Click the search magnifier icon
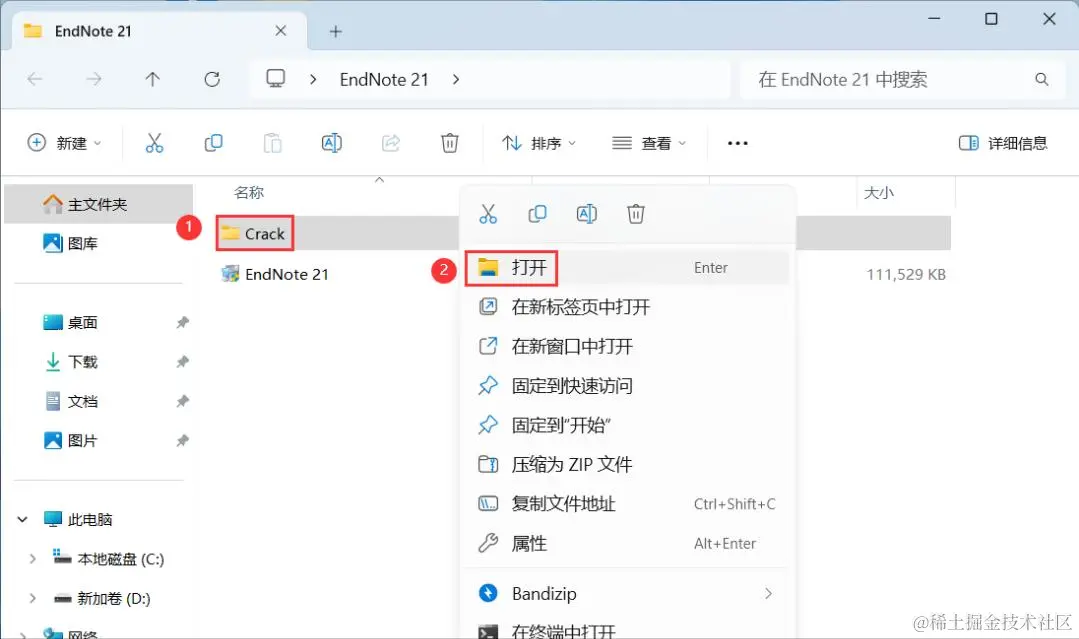 tap(1042, 79)
